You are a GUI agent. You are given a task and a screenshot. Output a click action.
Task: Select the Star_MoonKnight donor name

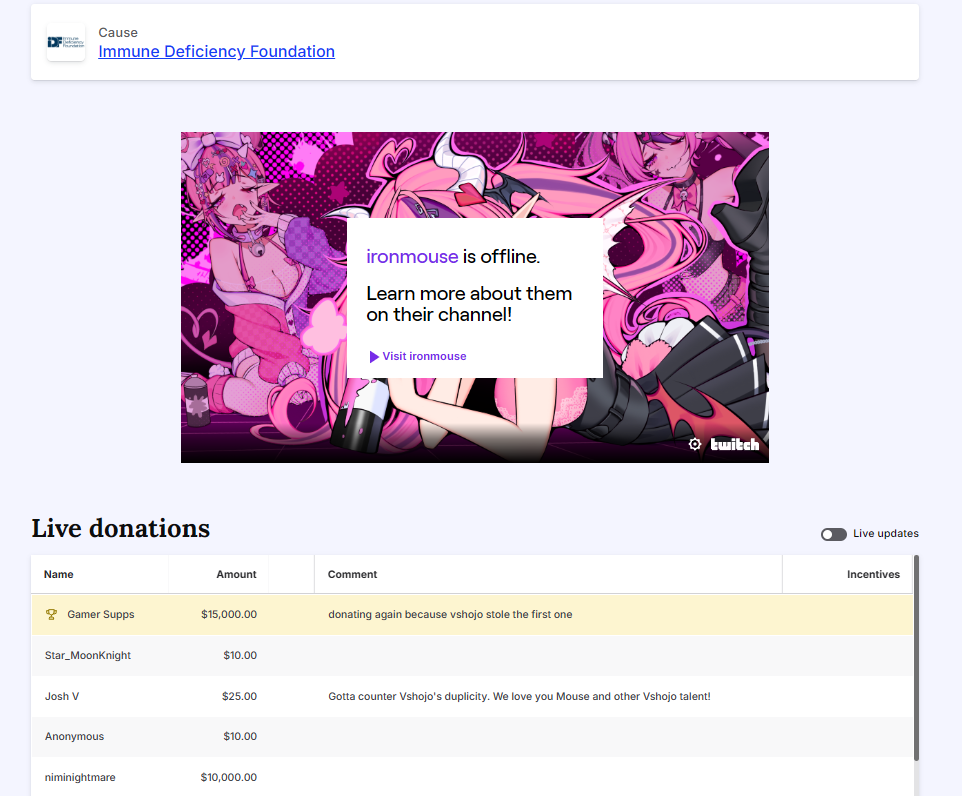click(88, 655)
